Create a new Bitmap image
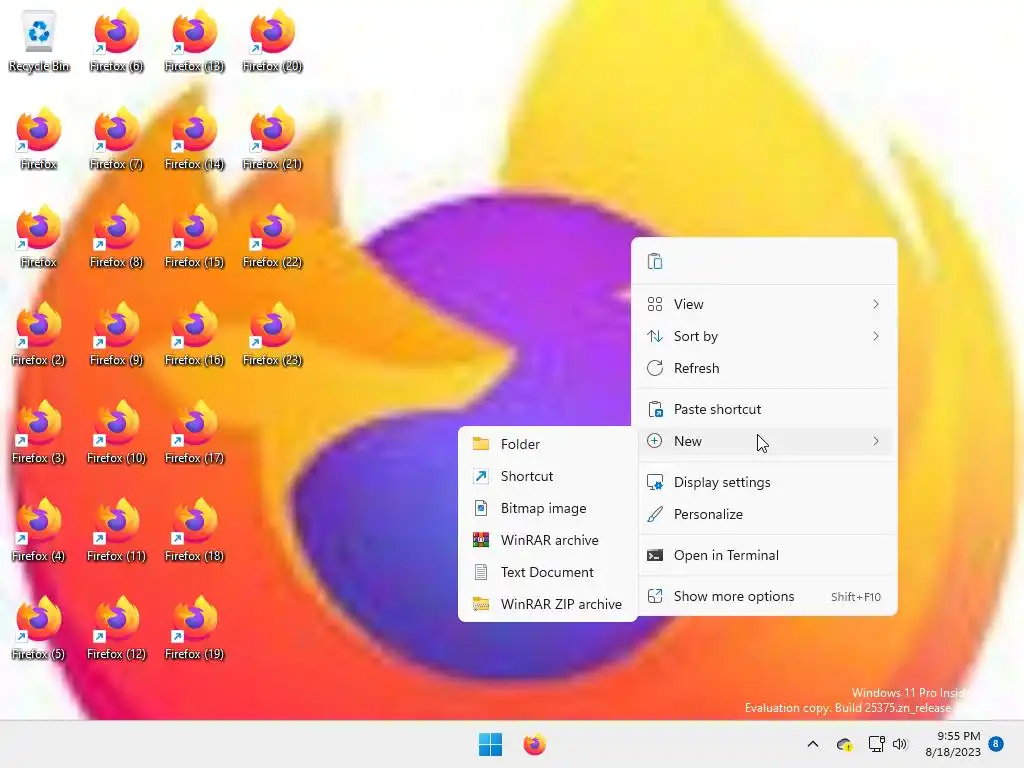The height and width of the screenshot is (768, 1024). (x=548, y=508)
